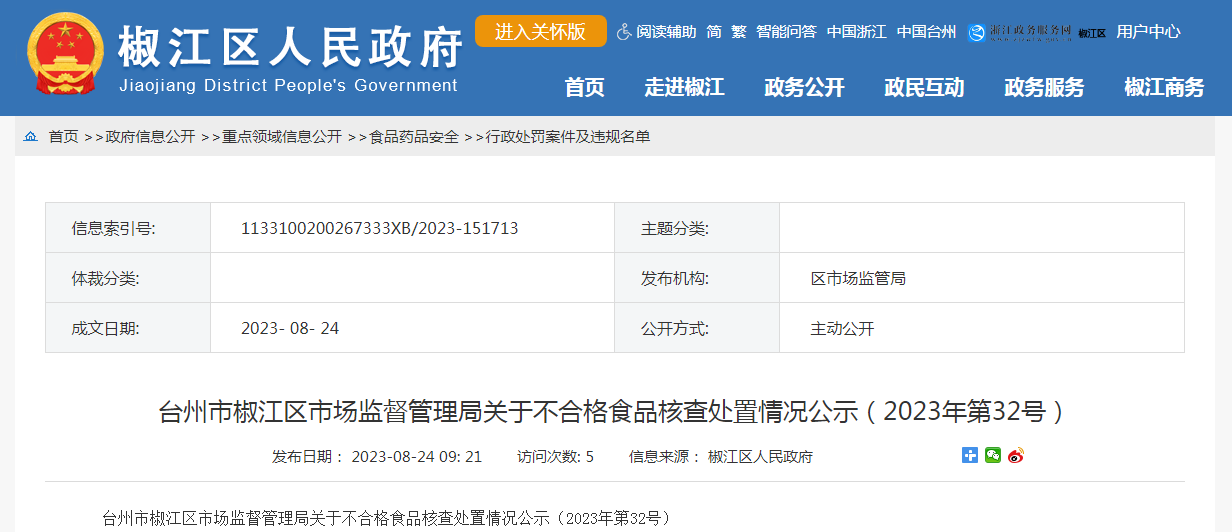Switch to Simplified Chinese (简)
The height and width of the screenshot is (532, 1232).
[x=714, y=32]
